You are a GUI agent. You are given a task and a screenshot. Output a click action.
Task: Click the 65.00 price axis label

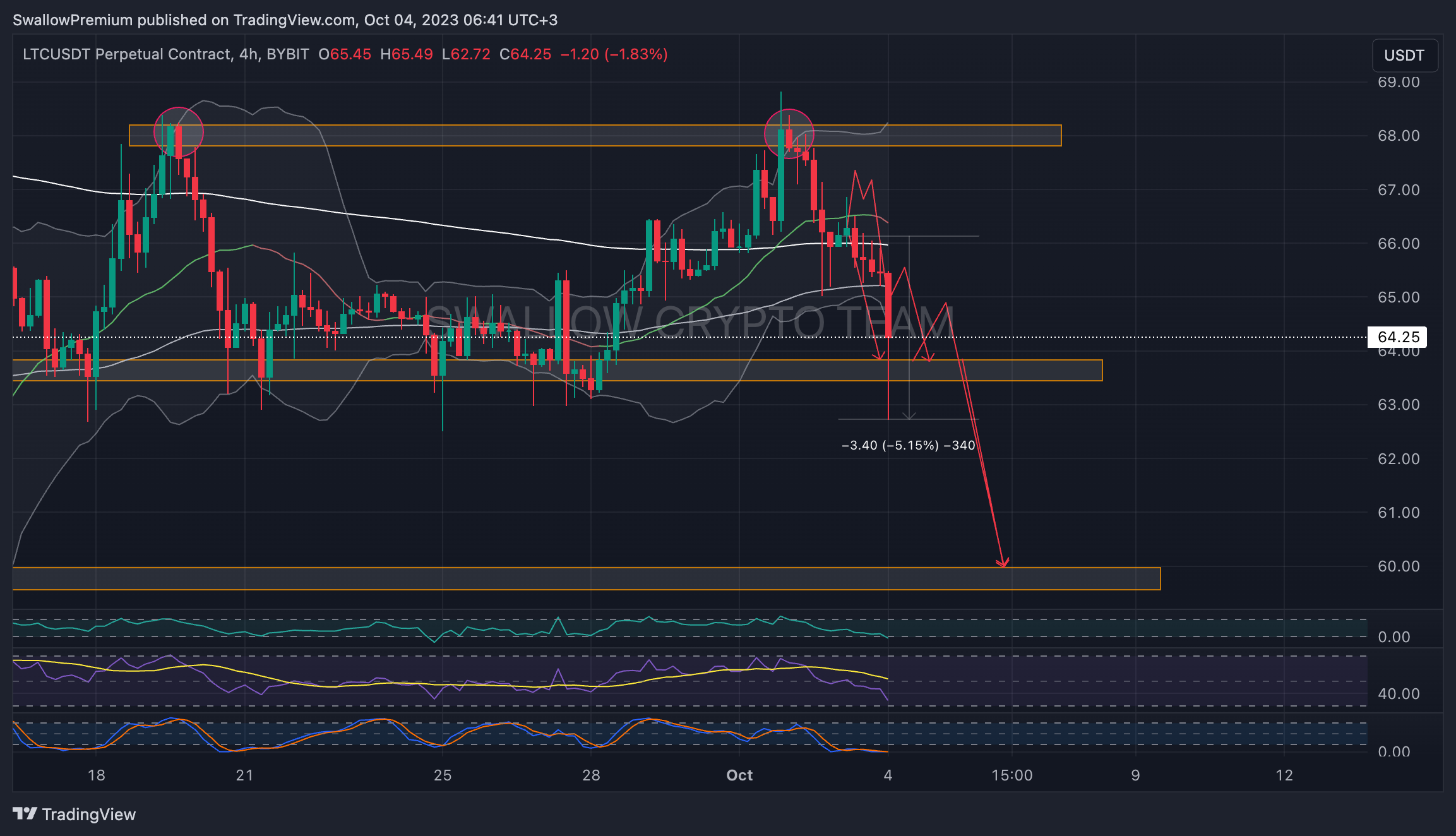(1399, 297)
